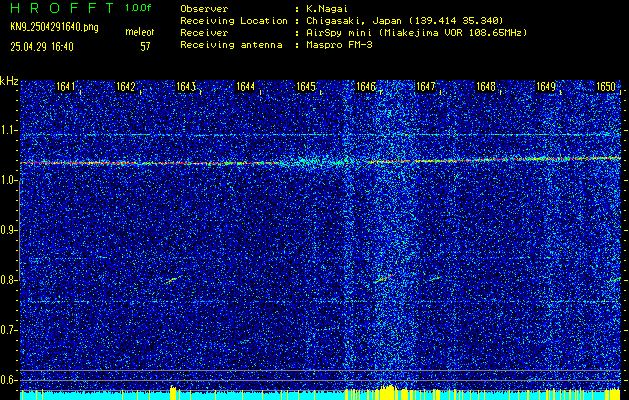The height and width of the screenshot is (400, 629).
Task: Click antenna name Maspro FM-3
Action: (x=339, y=45)
